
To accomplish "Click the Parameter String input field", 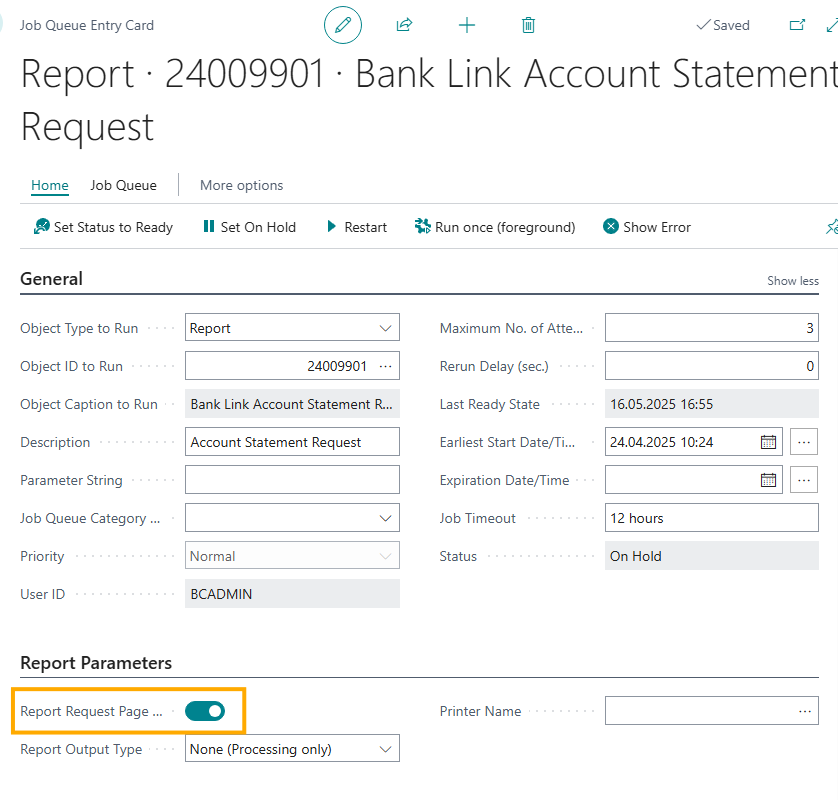I will [x=292, y=480].
